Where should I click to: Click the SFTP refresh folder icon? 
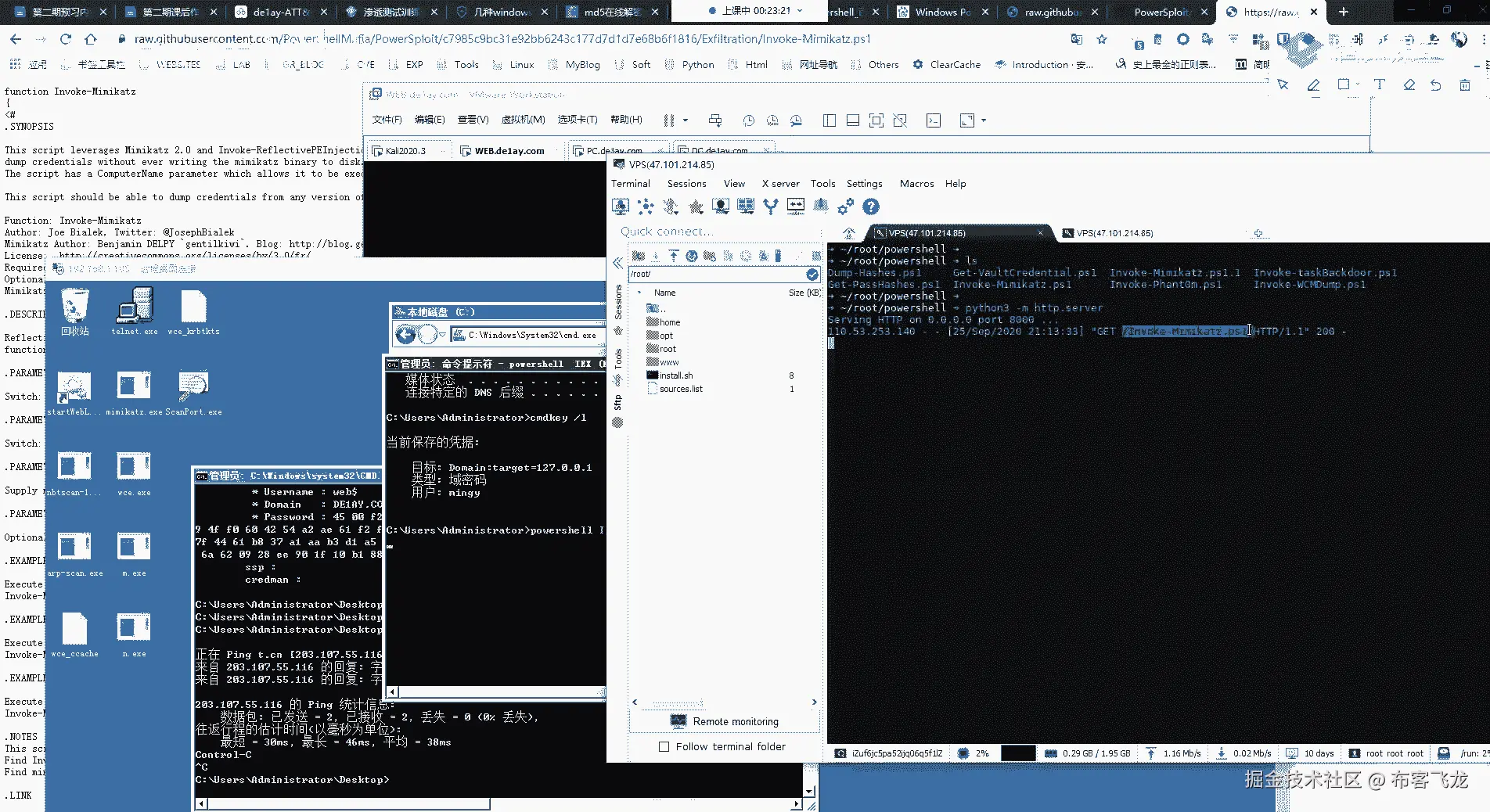click(x=691, y=256)
